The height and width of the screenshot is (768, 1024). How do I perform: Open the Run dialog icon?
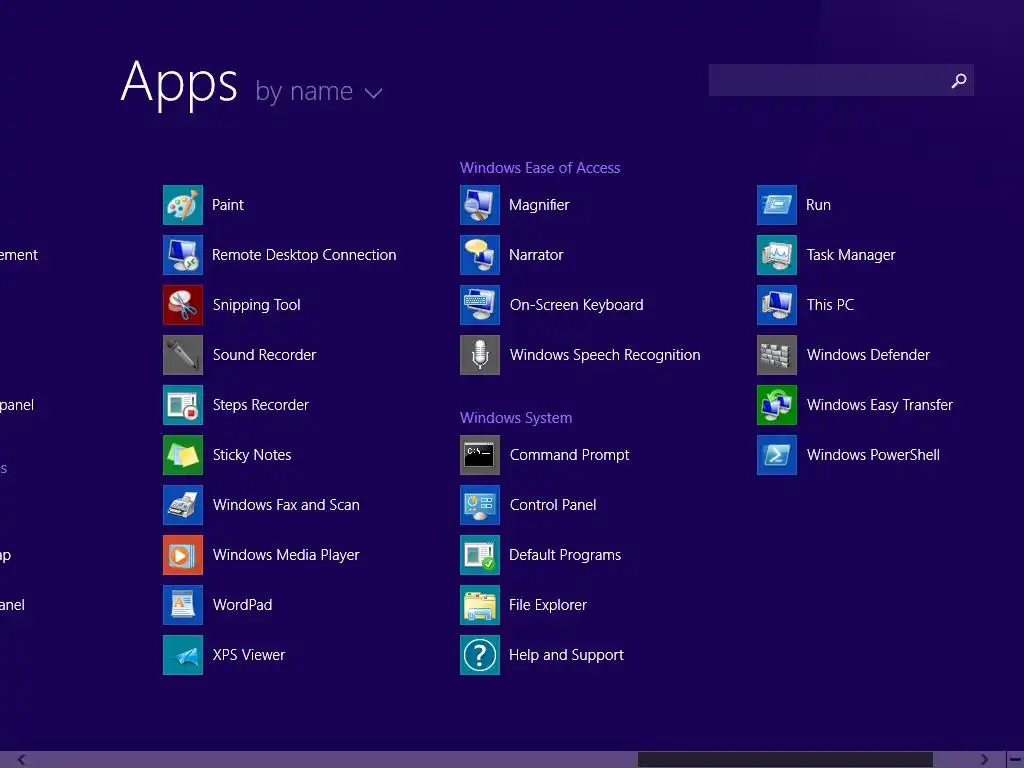[777, 205]
